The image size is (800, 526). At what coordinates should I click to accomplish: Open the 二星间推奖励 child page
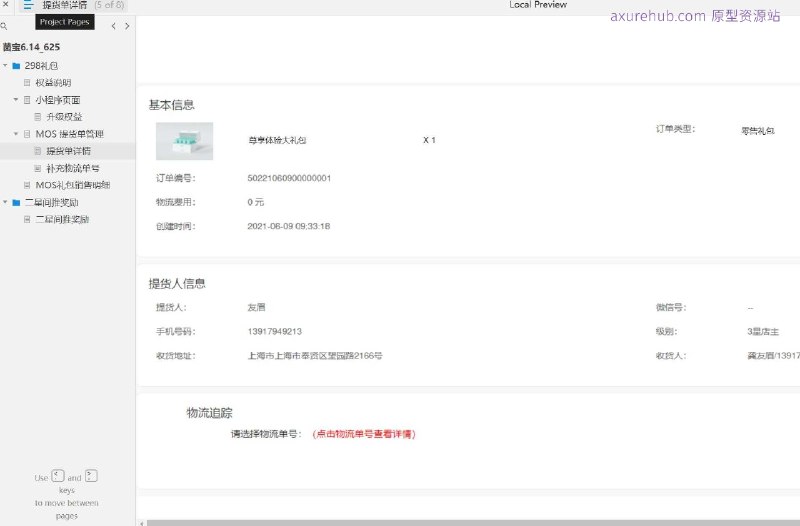coord(62,219)
